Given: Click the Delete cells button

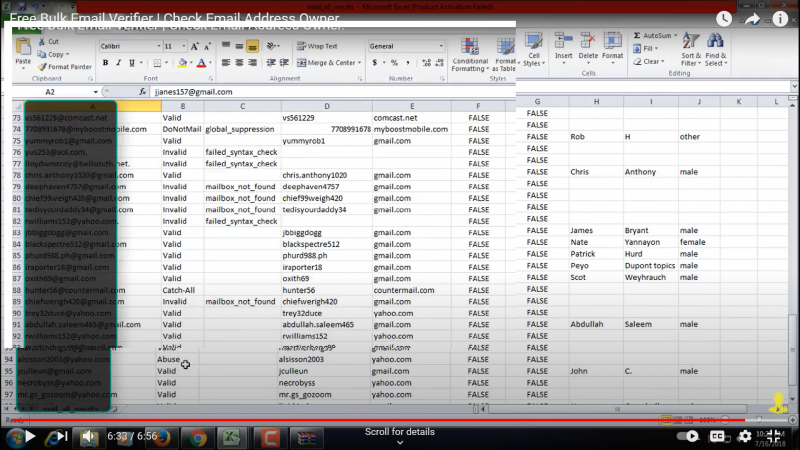Looking at the screenshot, I should point(588,48).
